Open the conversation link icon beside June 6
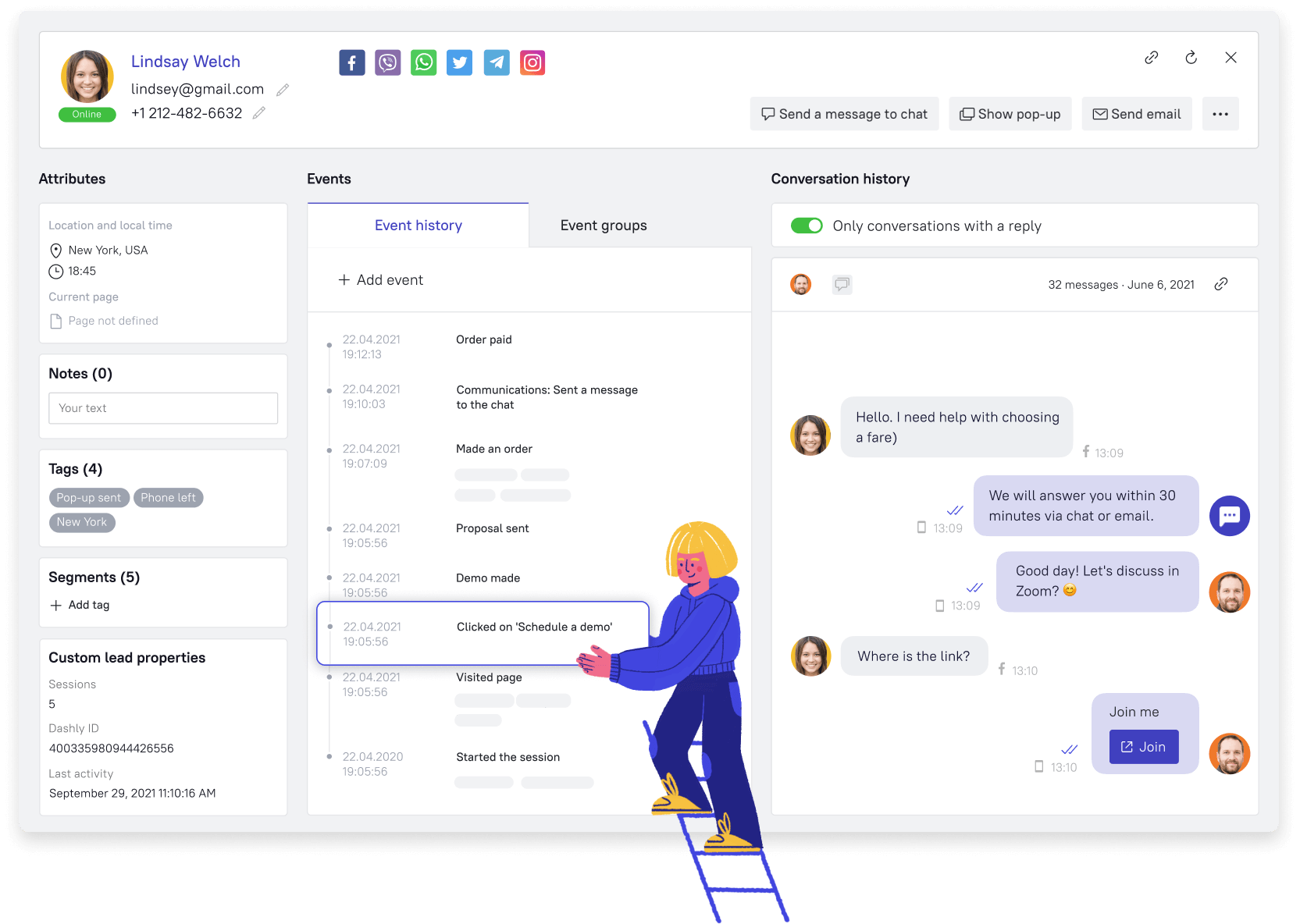The width and height of the screenshot is (1300, 924). [x=1221, y=284]
